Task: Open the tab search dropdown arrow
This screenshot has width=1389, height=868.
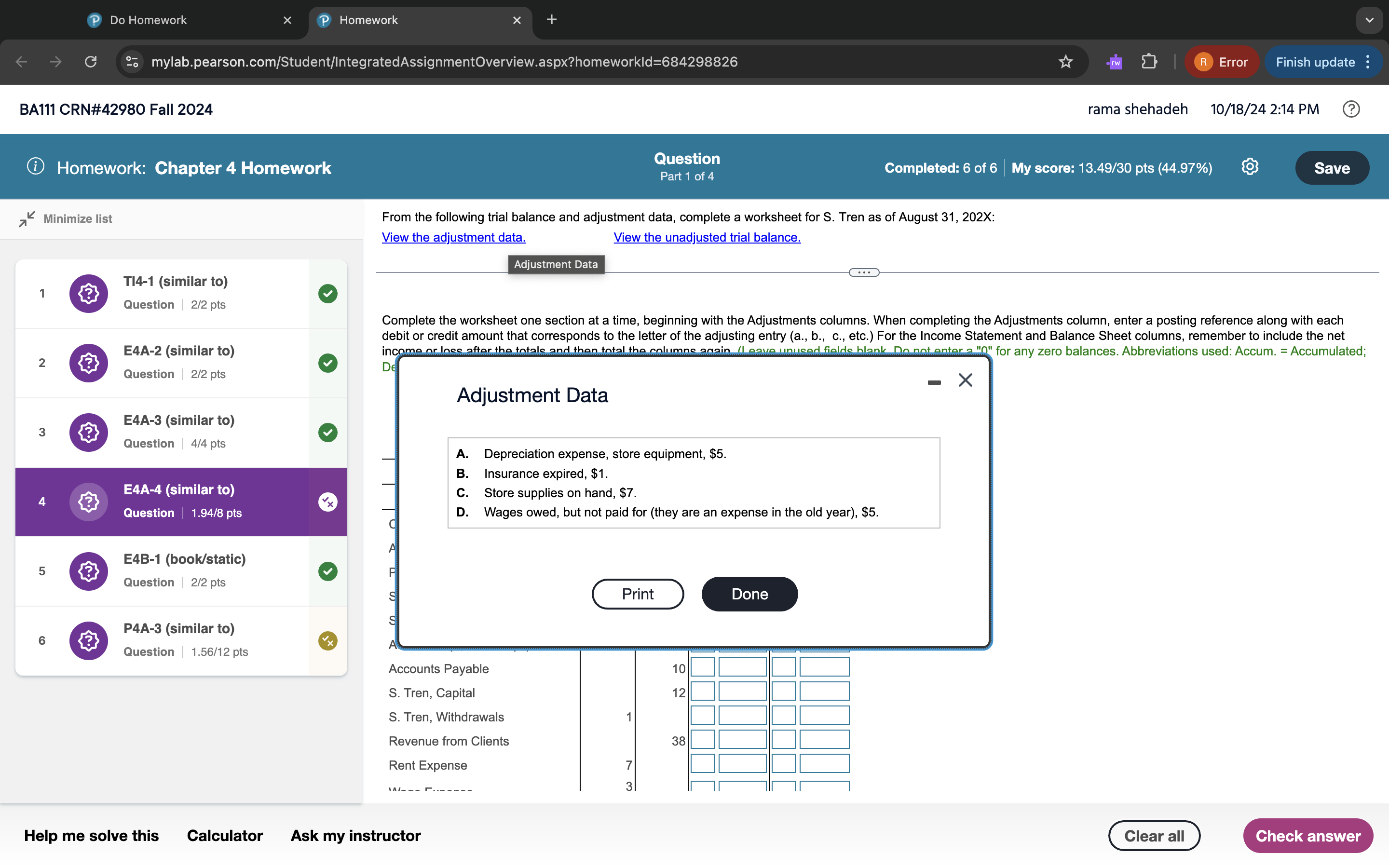Action: click(x=1369, y=20)
